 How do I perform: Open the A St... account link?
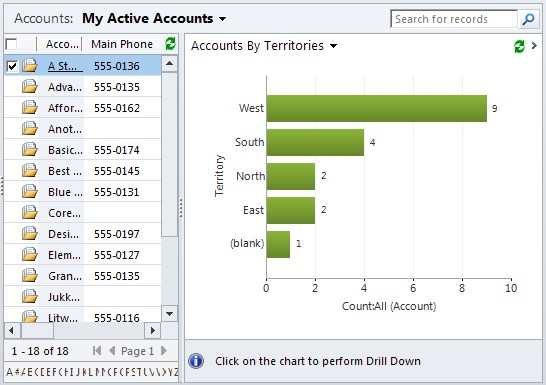click(65, 66)
